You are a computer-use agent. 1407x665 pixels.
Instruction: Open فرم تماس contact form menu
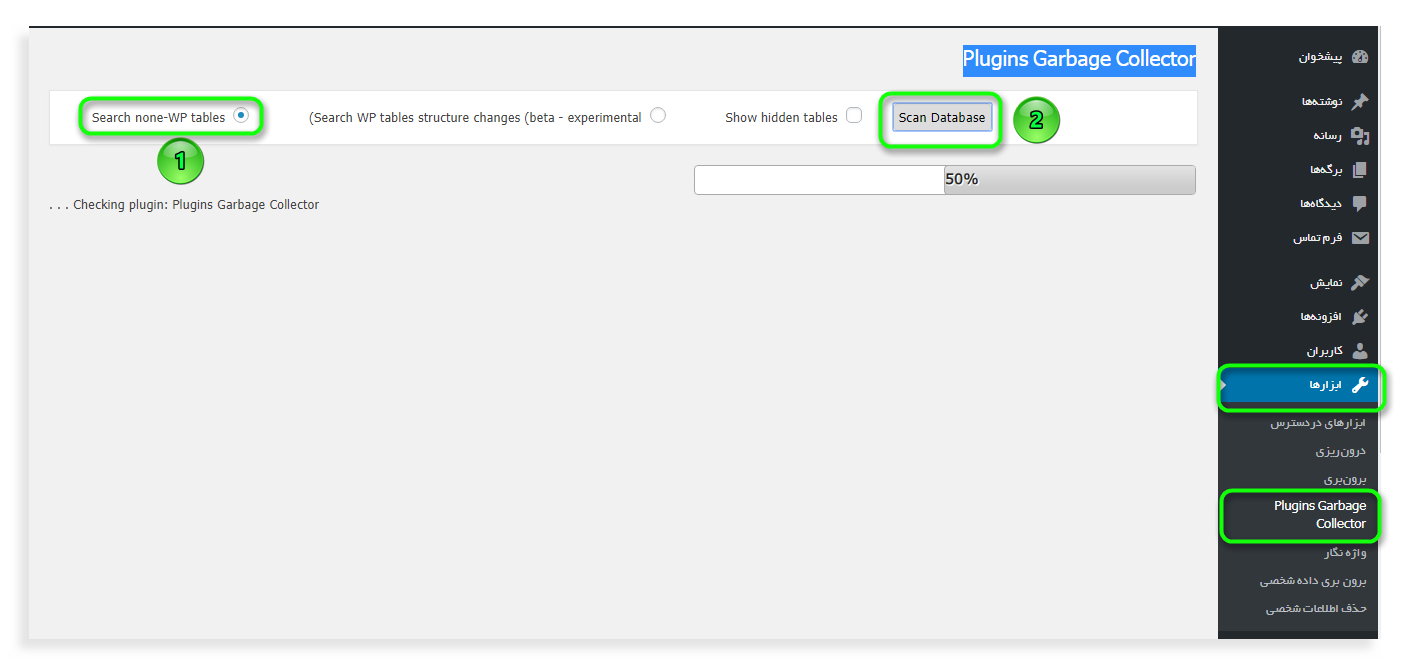pos(1298,238)
